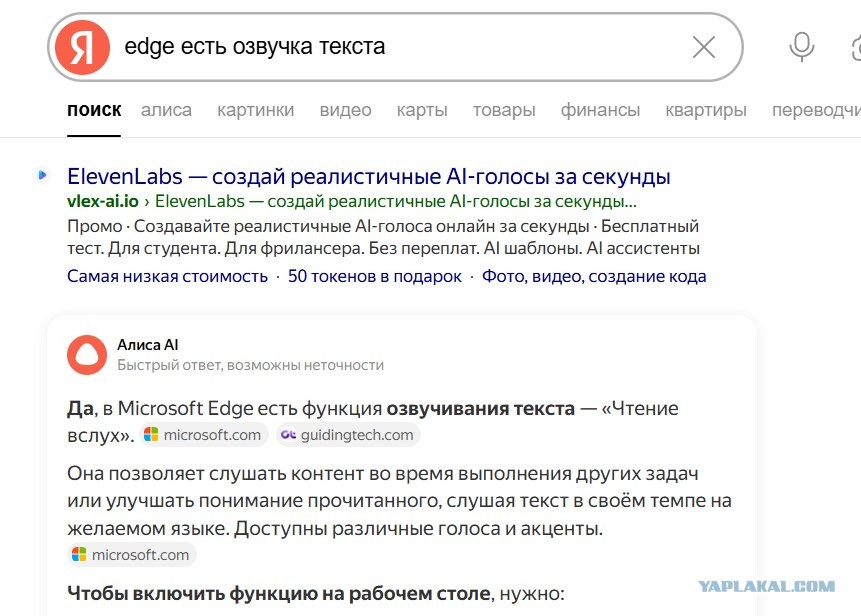Open the финансы tab
The width and height of the screenshot is (861, 616).
point(600,110)
